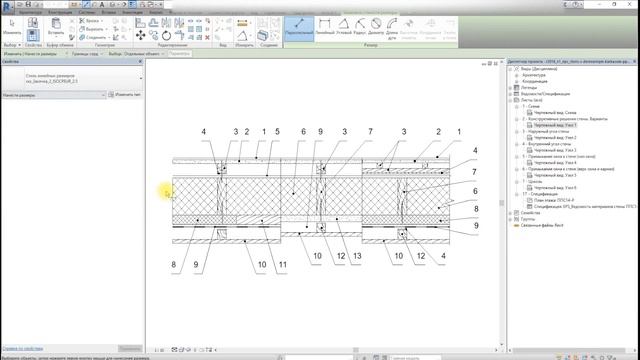The height and width of the screenshot is (360, 640).
Task: Click label number 11 in the drawing
Action: pyautogui.click(x=283, y=264)
